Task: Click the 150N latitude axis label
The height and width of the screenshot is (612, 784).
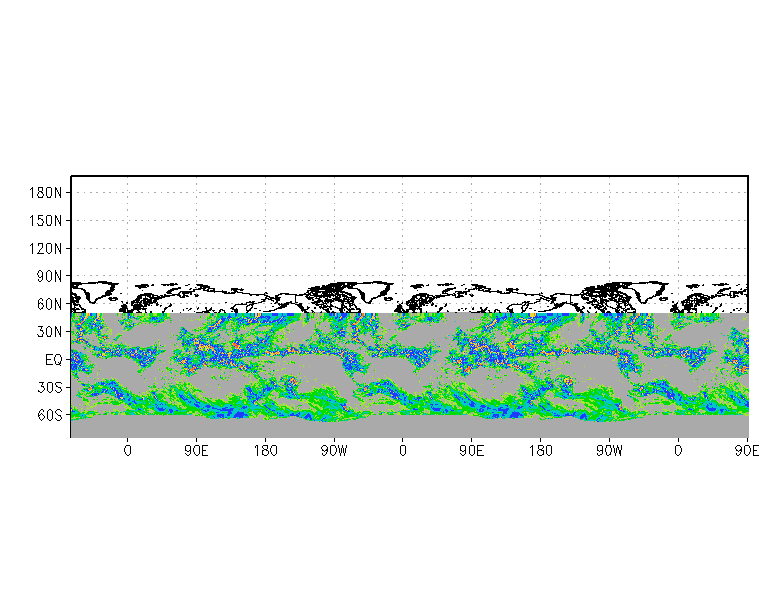Action: coord(46,220)
